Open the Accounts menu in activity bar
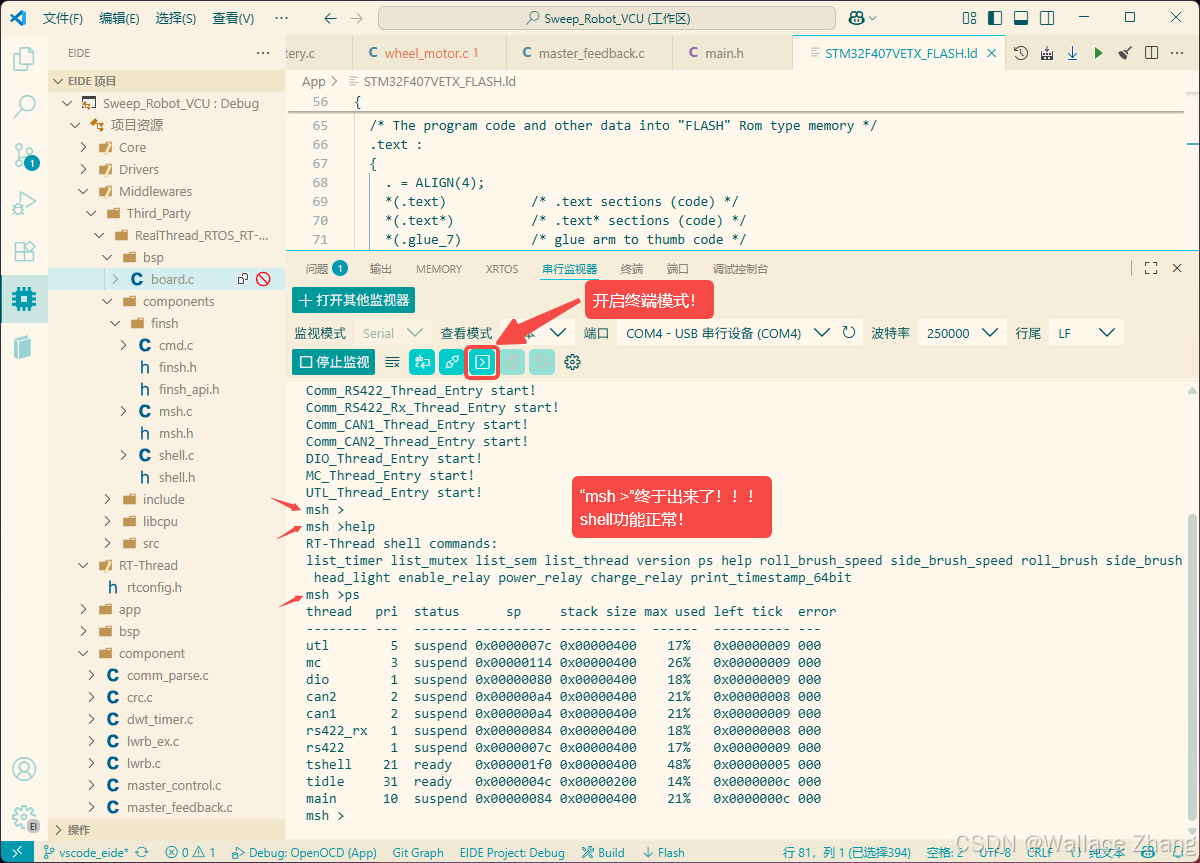Image resolution: width=1200 pixels, height=863 pixels. (24, 769)
